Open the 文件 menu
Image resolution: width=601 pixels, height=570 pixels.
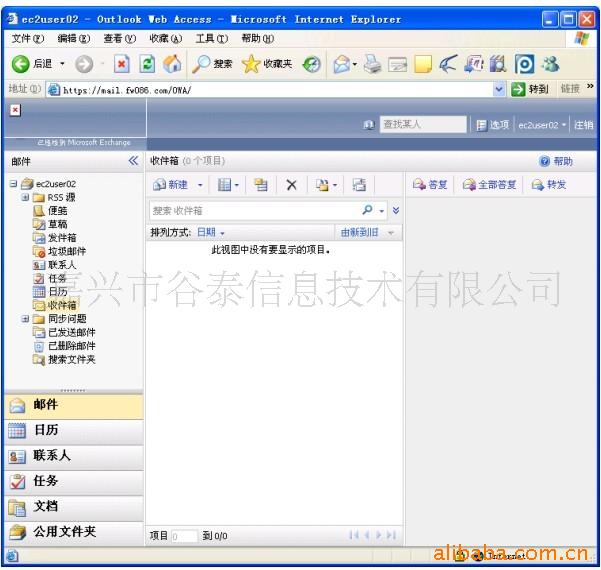28,39
